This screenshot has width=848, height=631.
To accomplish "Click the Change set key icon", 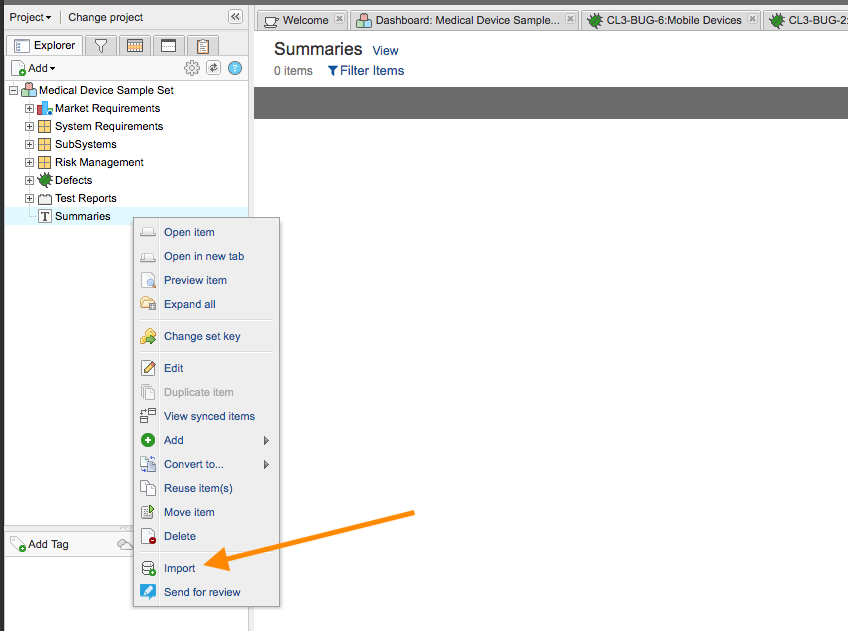I will click(x=148, y=336).
